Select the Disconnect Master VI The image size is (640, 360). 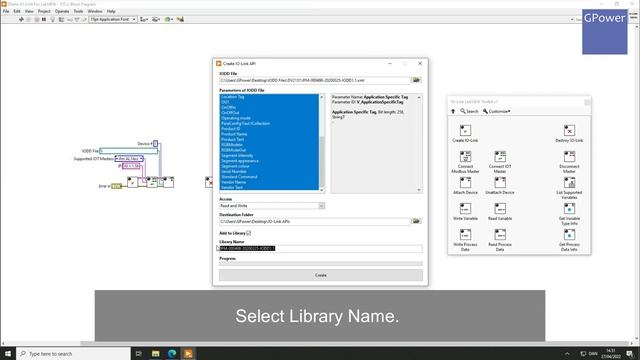point(569,157)
